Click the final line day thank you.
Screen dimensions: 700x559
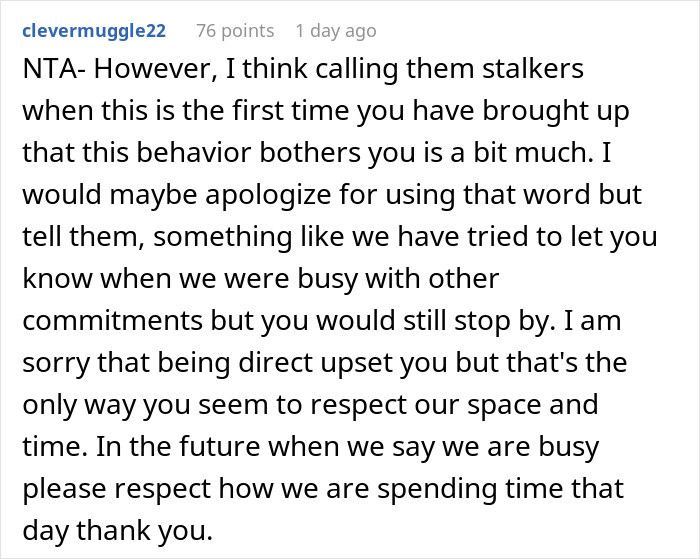point(117,531)
